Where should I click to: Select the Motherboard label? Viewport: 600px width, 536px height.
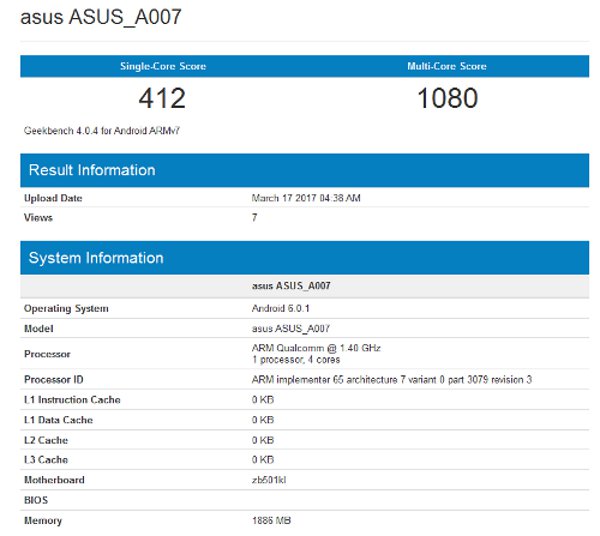[x=54, y=480]
